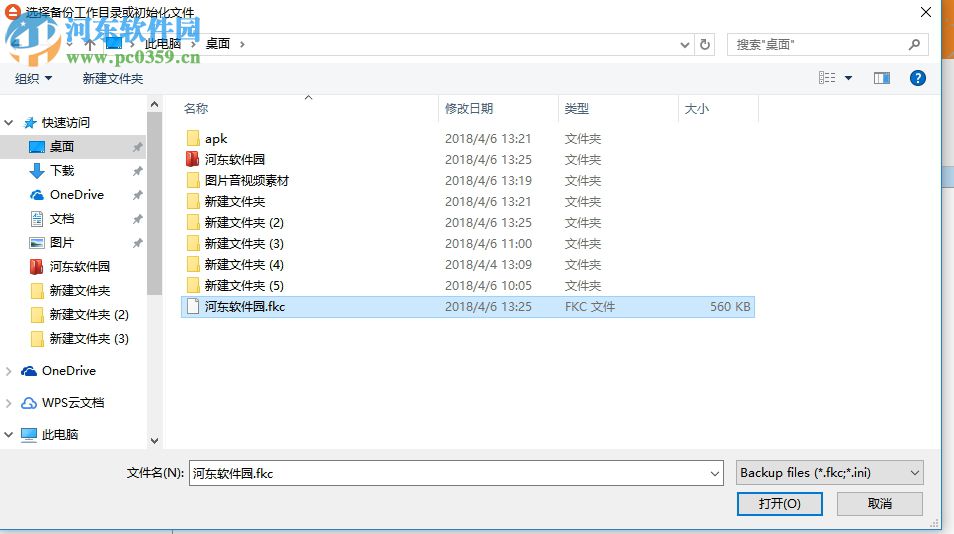Viewport: 954px width, 534px height.
Task: Click the 搜索"桌面" search box
Action: pos(827,44)
